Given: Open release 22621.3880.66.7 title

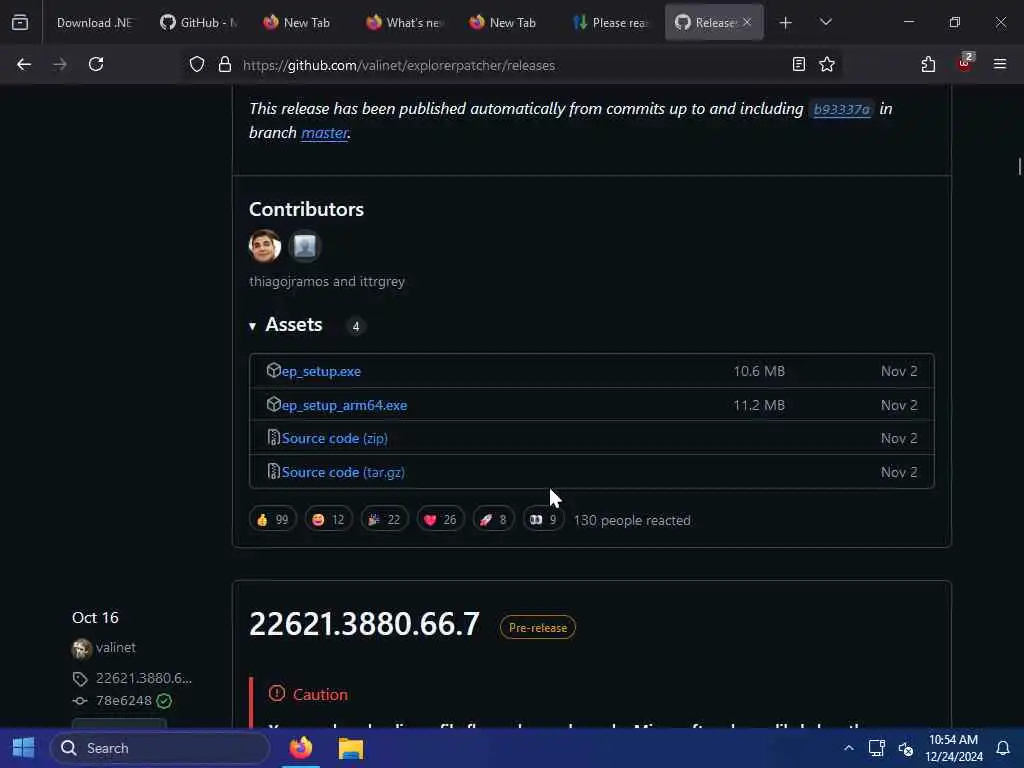Looking at the screenshot, I should [364, 624].
